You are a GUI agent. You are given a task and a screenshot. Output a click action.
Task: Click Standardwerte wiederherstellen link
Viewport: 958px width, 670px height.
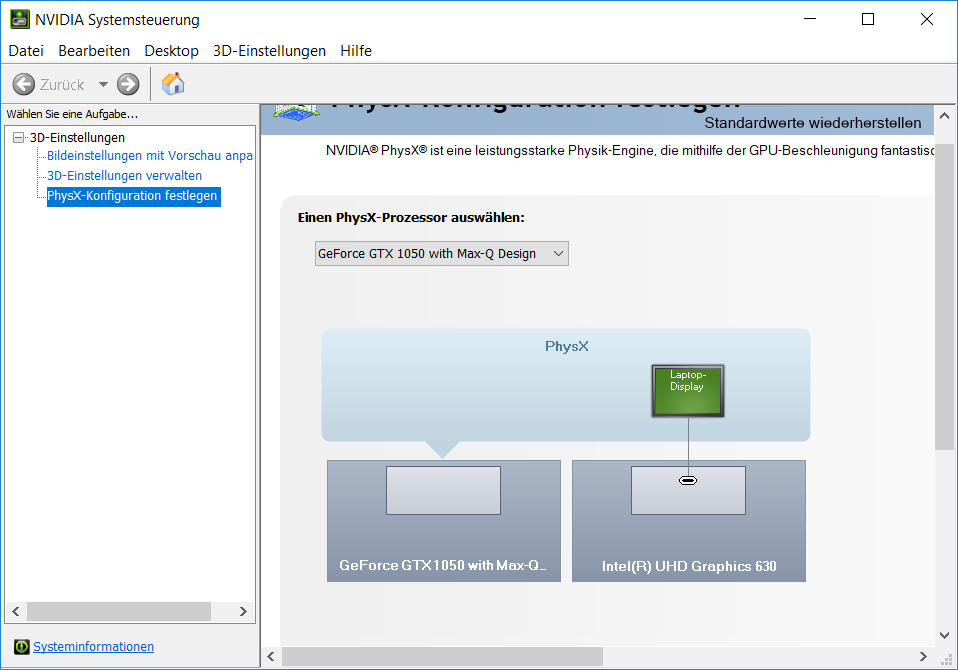(x=813, y=123)
